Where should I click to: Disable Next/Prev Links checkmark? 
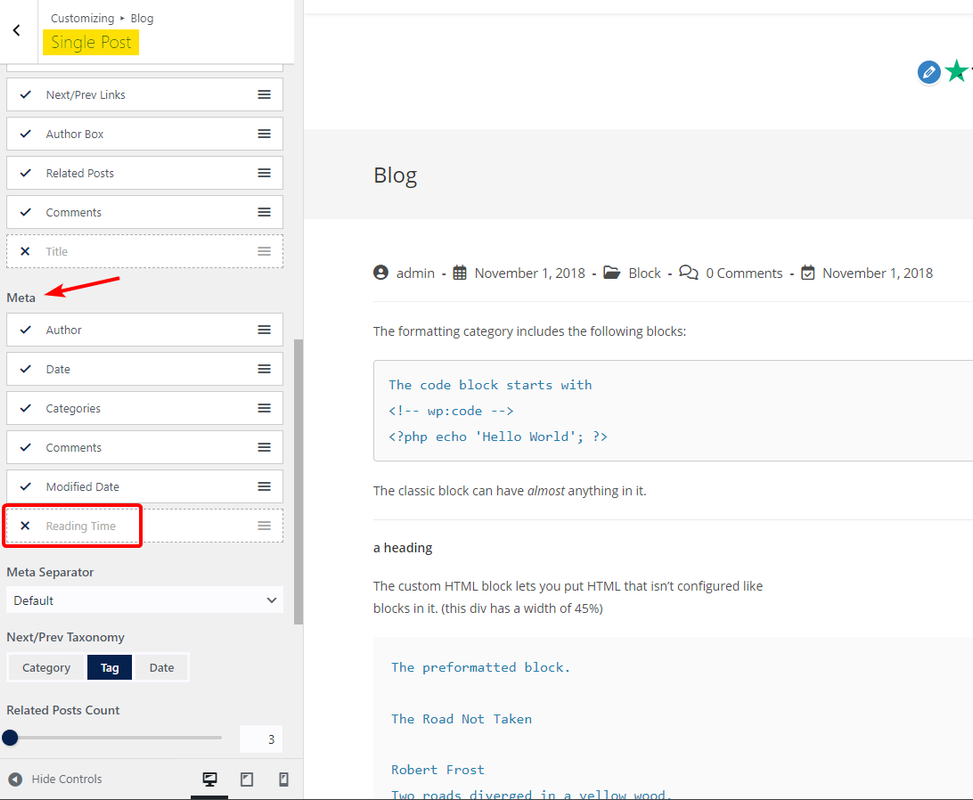pyautogui.click(x=25, y=94)
